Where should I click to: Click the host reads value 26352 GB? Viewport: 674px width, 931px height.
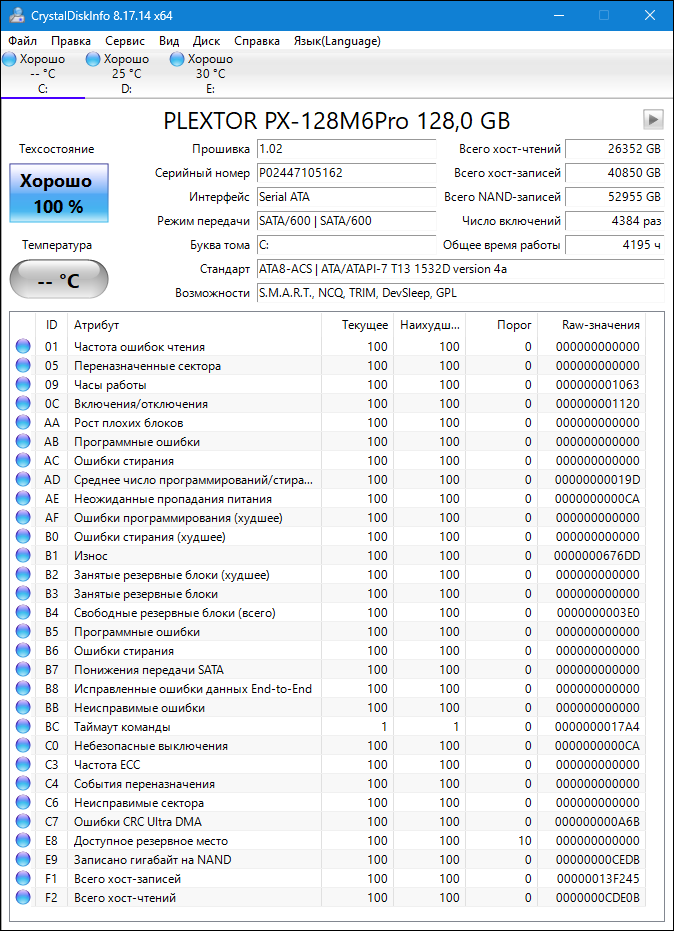click(x=615, y=149)
